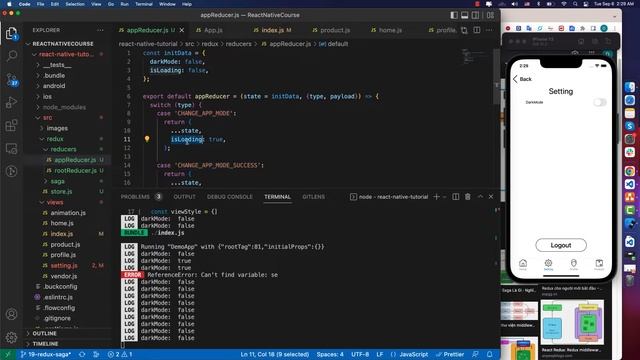640x360 pixels.
Task: Toggle the secondary side bar layout icon
Action: point(476,15)
